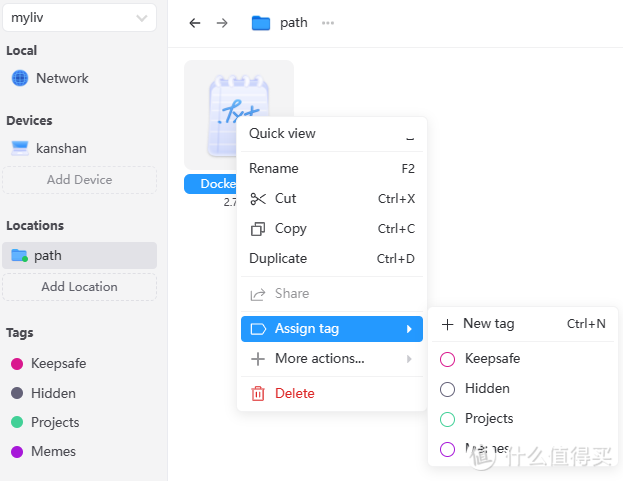
Task: Assign the Hidden tag in submenu
Action: 487,388
